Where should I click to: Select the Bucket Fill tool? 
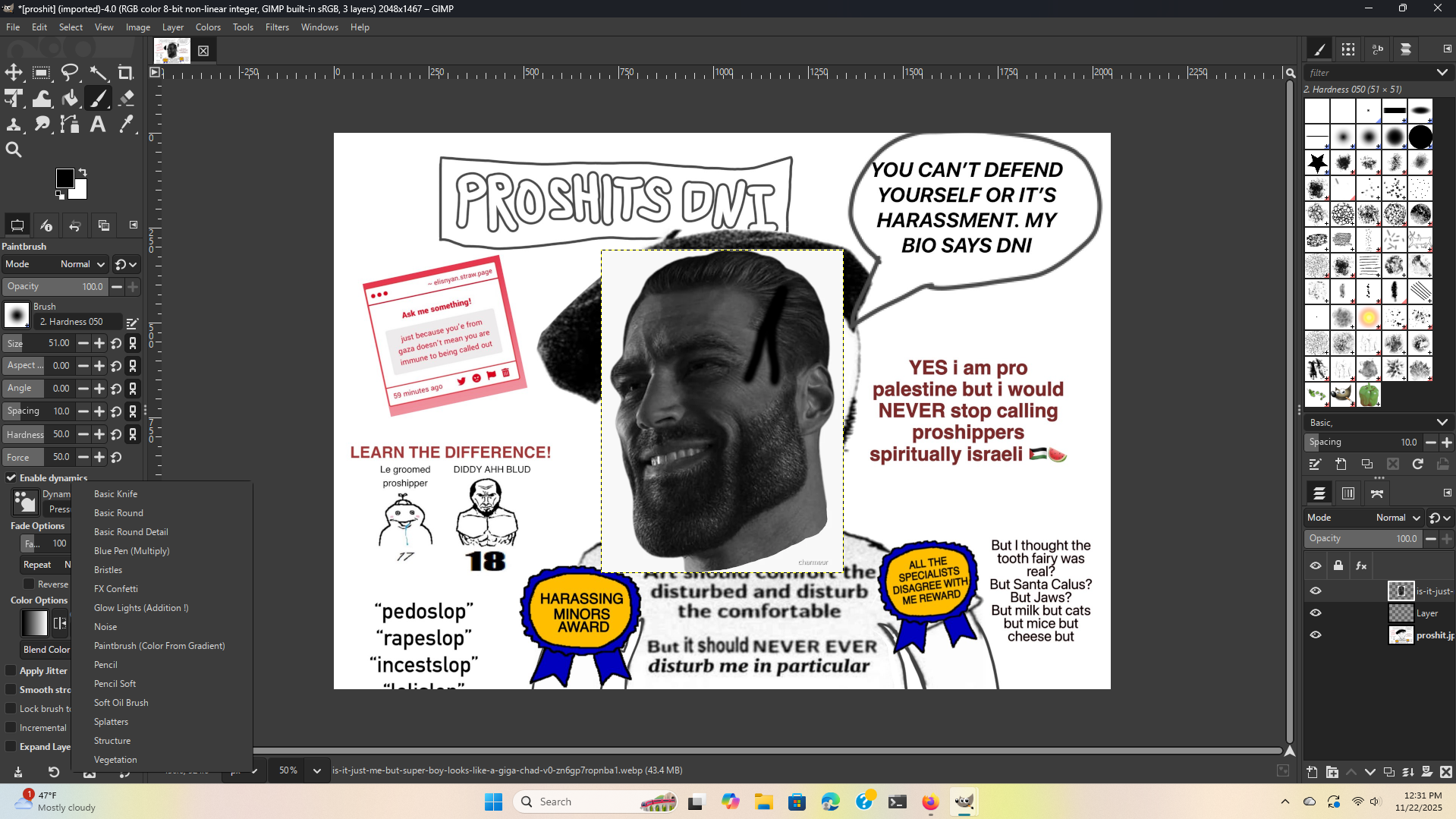tap(70, 99)
